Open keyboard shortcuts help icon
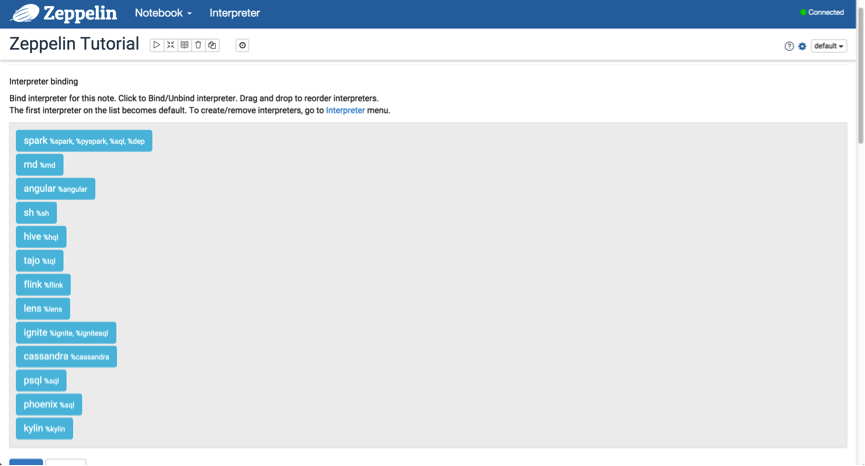The height and width of the screenshot is (466, 865). tap(789, 46)
